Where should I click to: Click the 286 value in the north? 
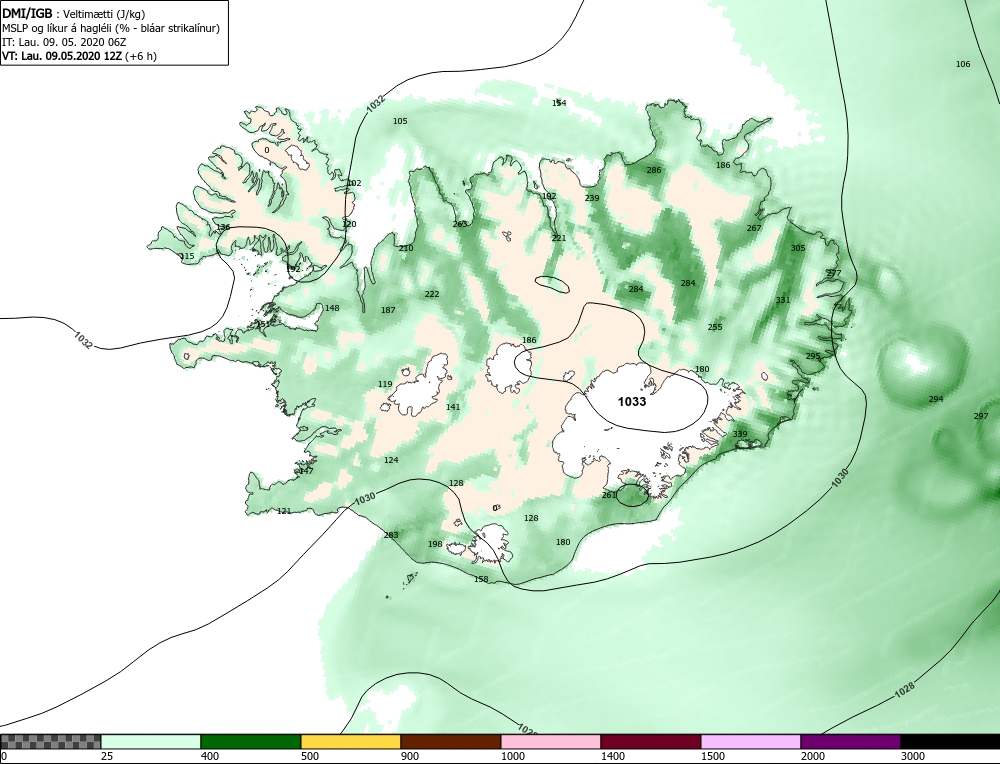pyautogui.click(x=654, y=170)
